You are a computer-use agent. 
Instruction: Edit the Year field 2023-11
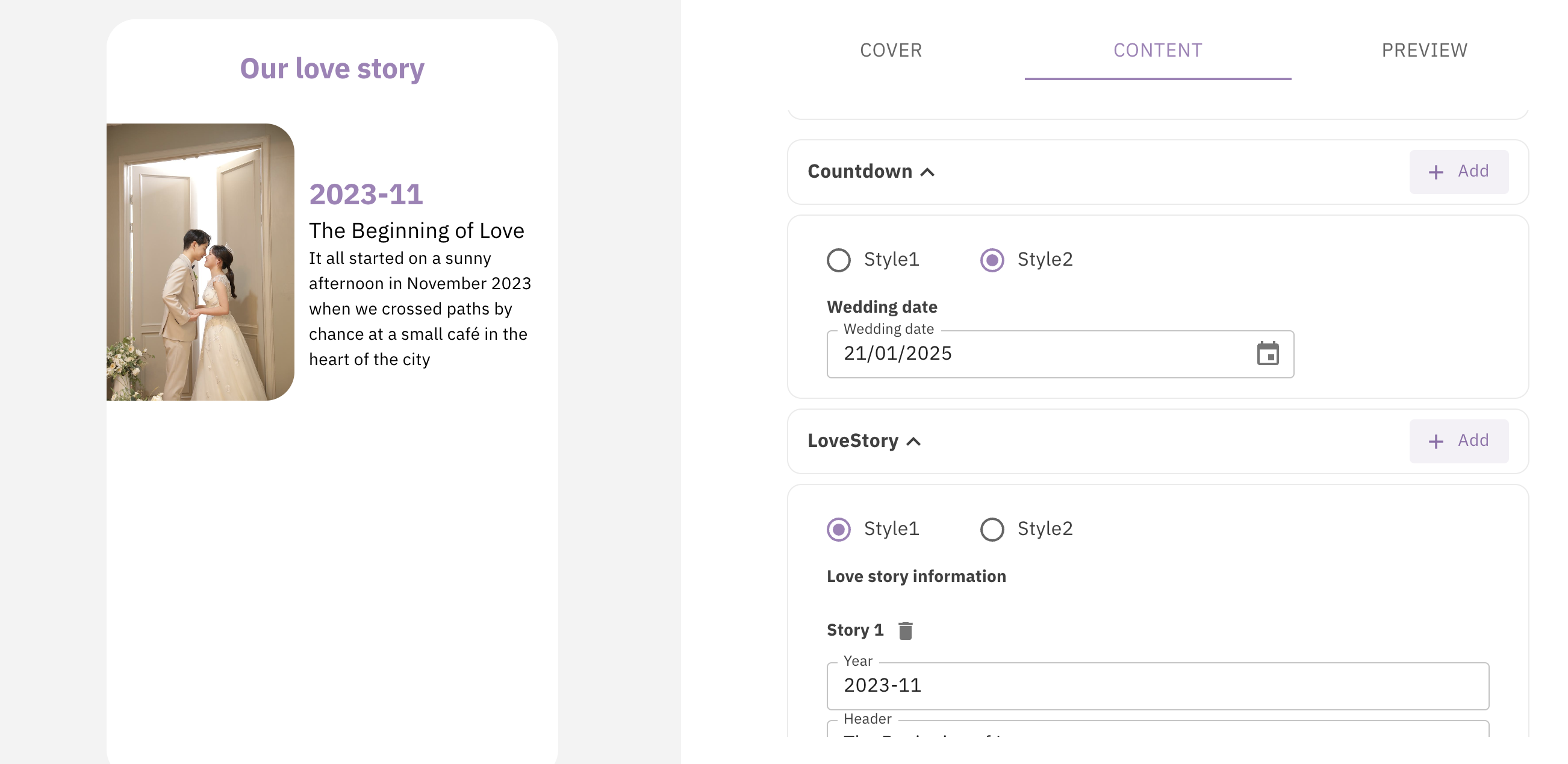pyautogui.click(x=1157, y=686)
